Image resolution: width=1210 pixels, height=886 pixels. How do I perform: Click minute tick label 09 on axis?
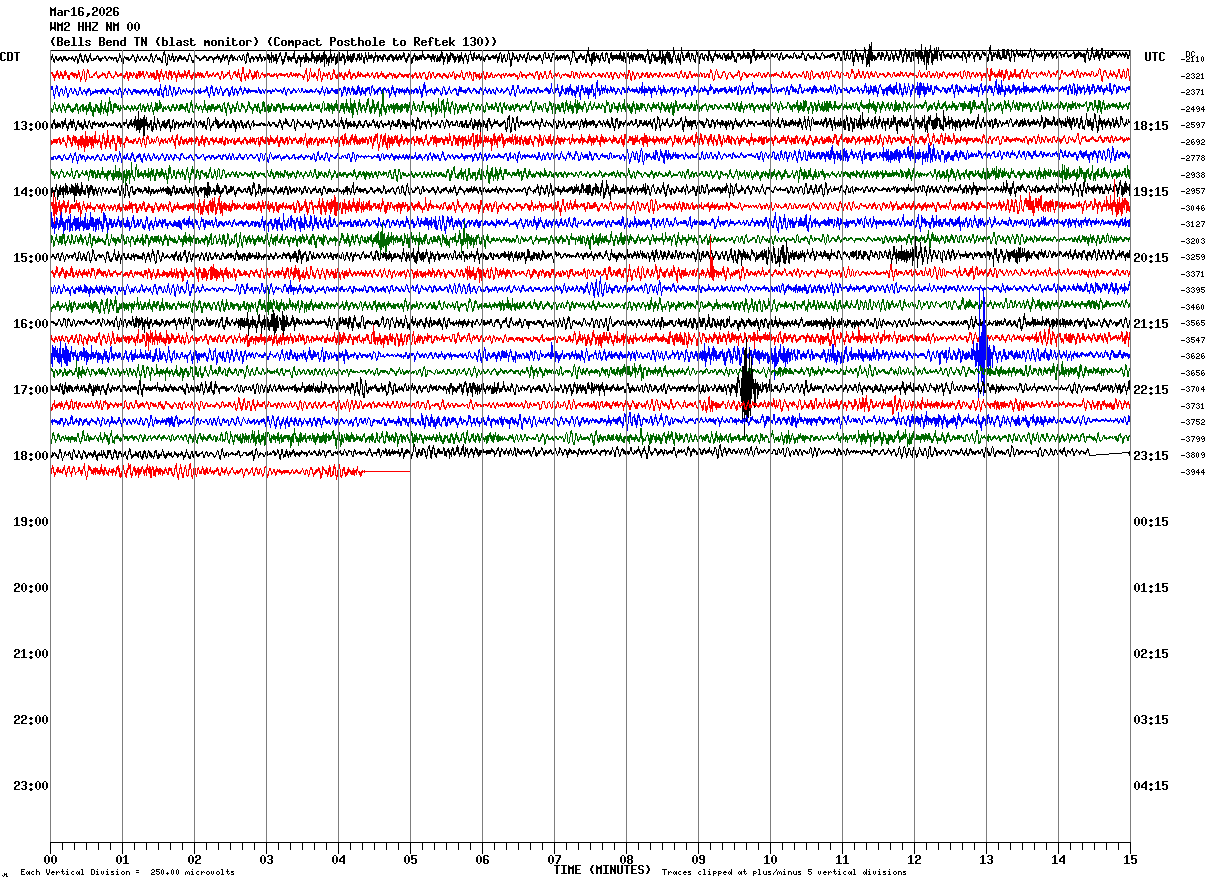(698, 860)
